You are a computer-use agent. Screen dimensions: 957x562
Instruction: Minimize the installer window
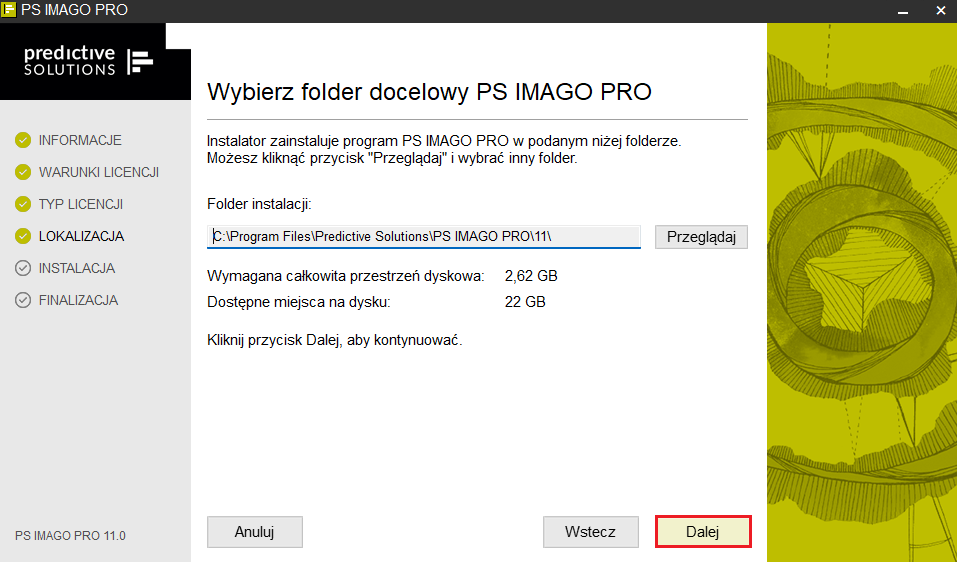pyautogui.click(x=903, y=11)
